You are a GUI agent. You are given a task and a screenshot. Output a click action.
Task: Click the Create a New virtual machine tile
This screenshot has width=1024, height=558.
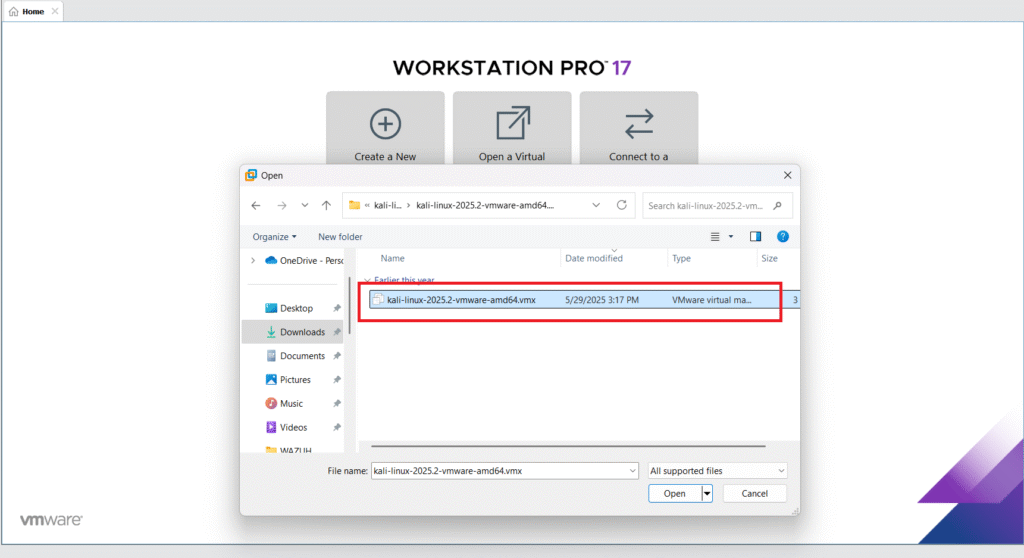[385, 127]
